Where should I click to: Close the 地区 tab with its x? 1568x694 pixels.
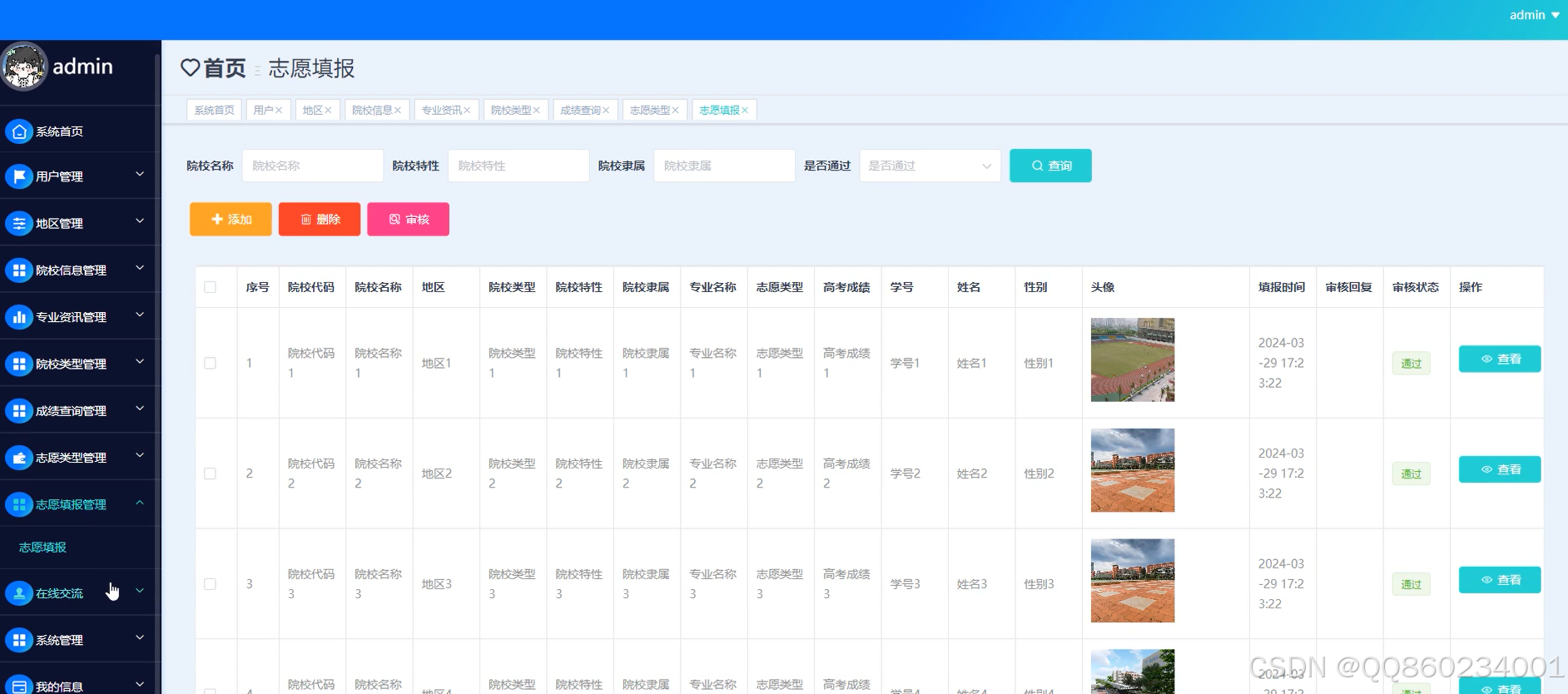coord(328,110)
